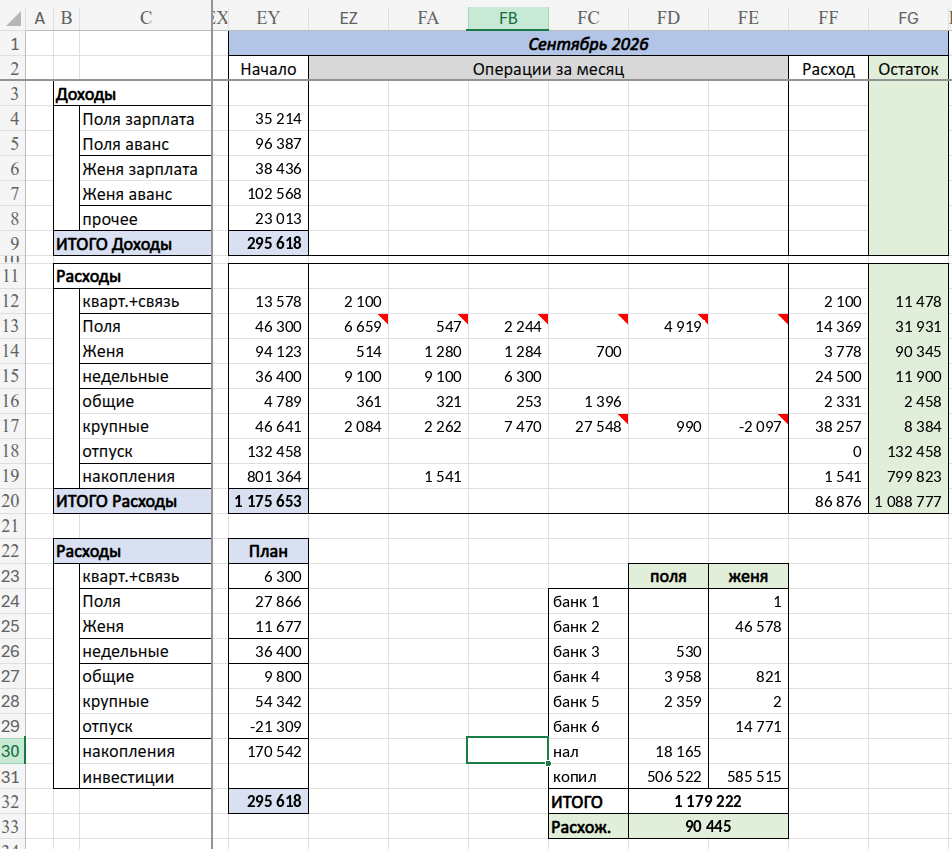Select the value 506 522
The image size is (952, 849).
(668, 777)
